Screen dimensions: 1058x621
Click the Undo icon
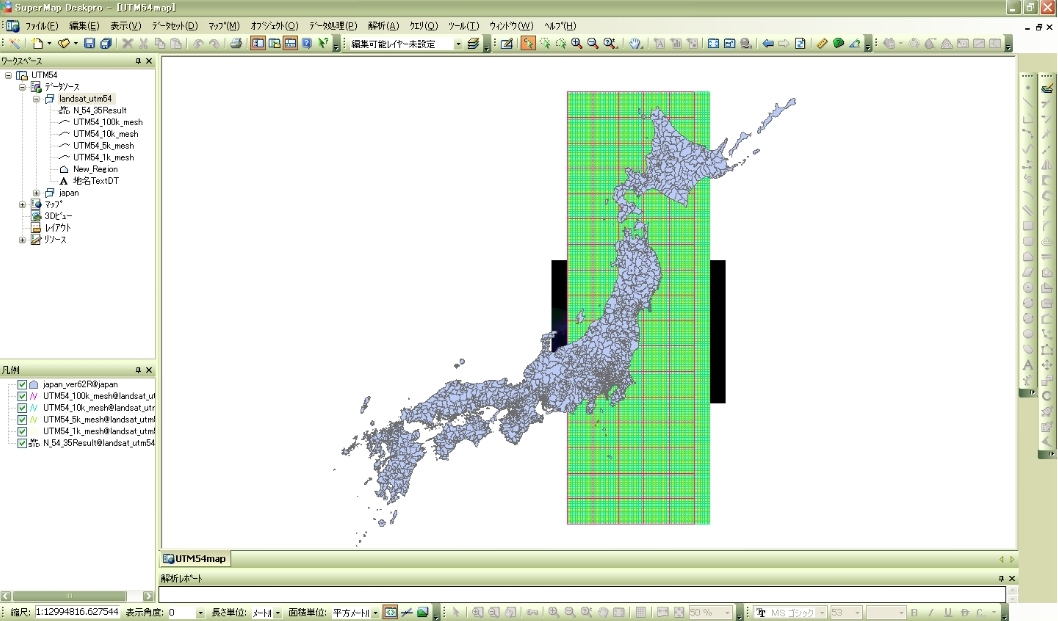pyautogui.click(x=197, y=45)
